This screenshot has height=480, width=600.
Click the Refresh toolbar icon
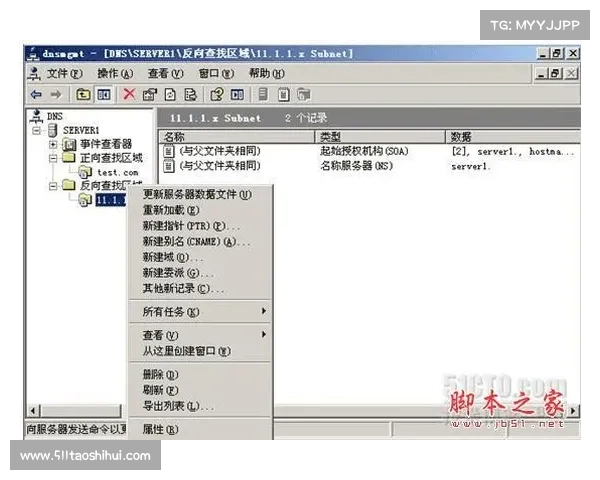[170, 94]
